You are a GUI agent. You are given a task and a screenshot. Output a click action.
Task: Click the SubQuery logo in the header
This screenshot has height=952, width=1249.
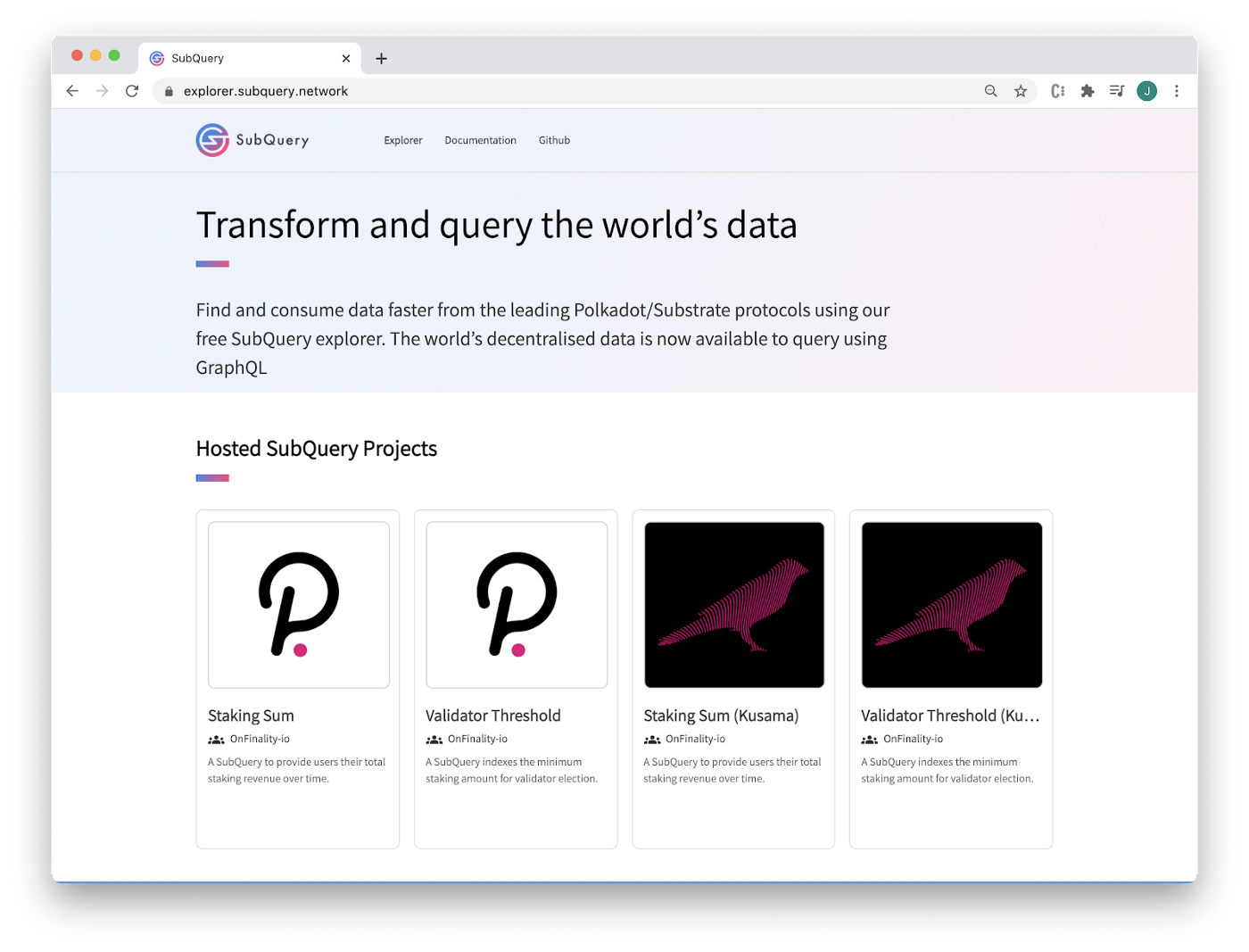coord(252,140)
